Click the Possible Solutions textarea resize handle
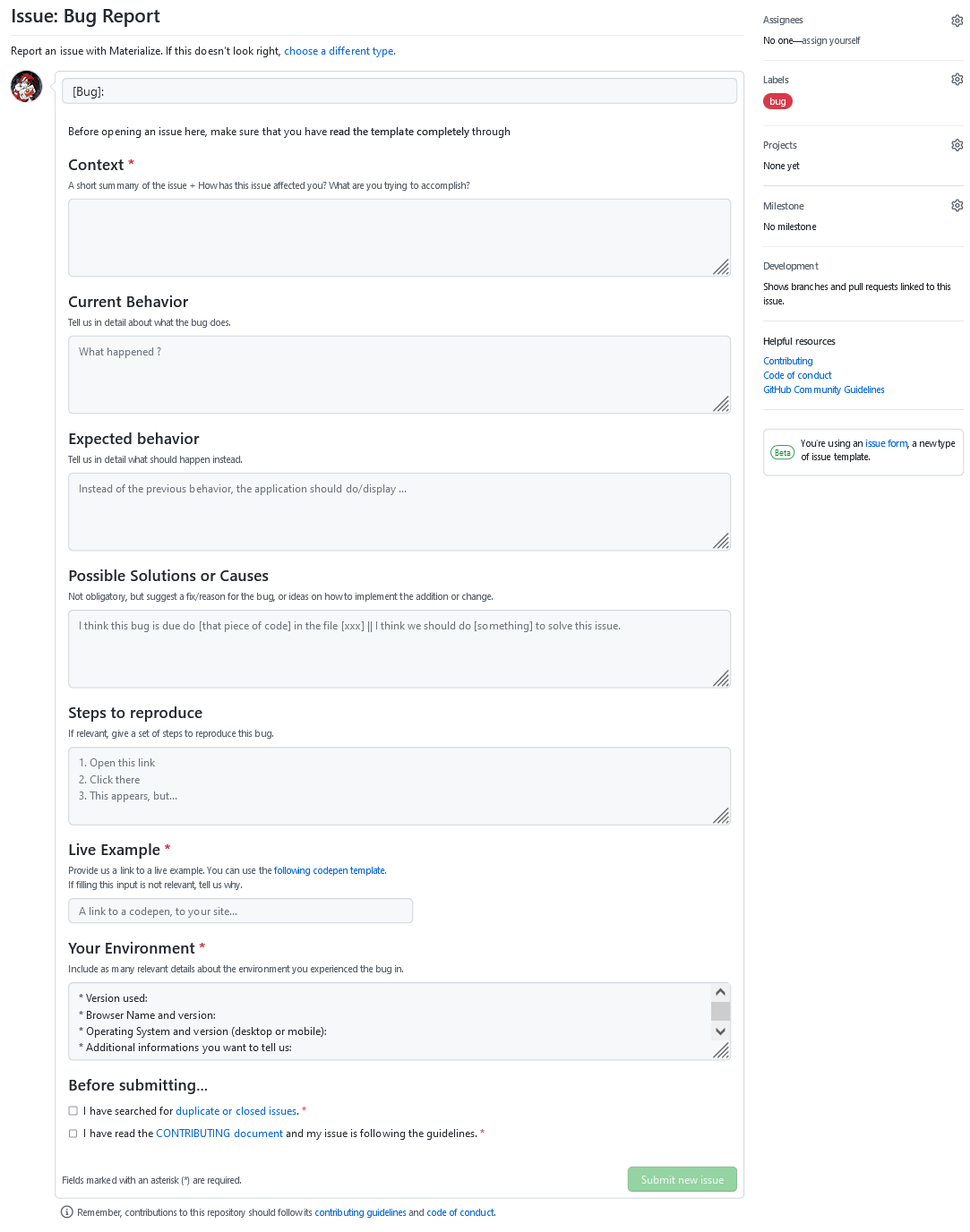The image size is (970, 1232). point(721,678)
